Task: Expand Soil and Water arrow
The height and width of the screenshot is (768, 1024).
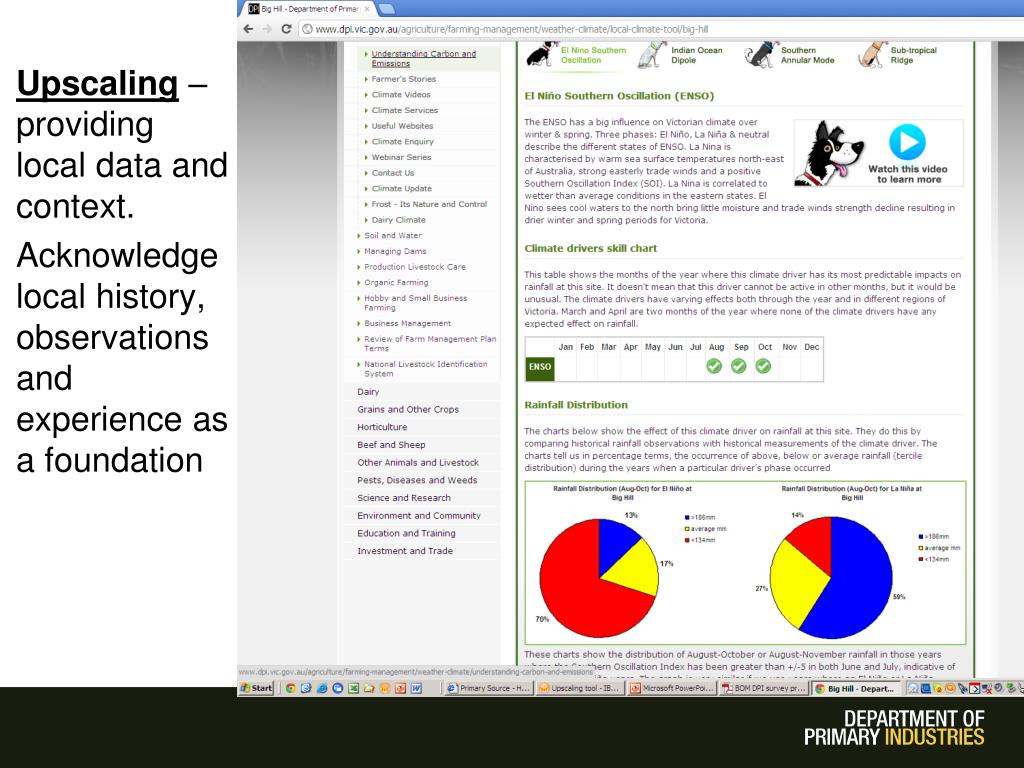Action: point(359,236)
